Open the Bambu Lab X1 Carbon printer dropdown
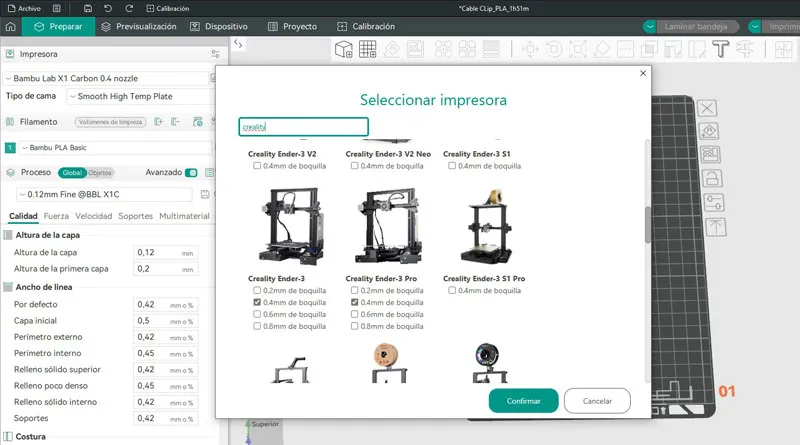This screenshot has width=800, height=445. click(x=106, y=79)
